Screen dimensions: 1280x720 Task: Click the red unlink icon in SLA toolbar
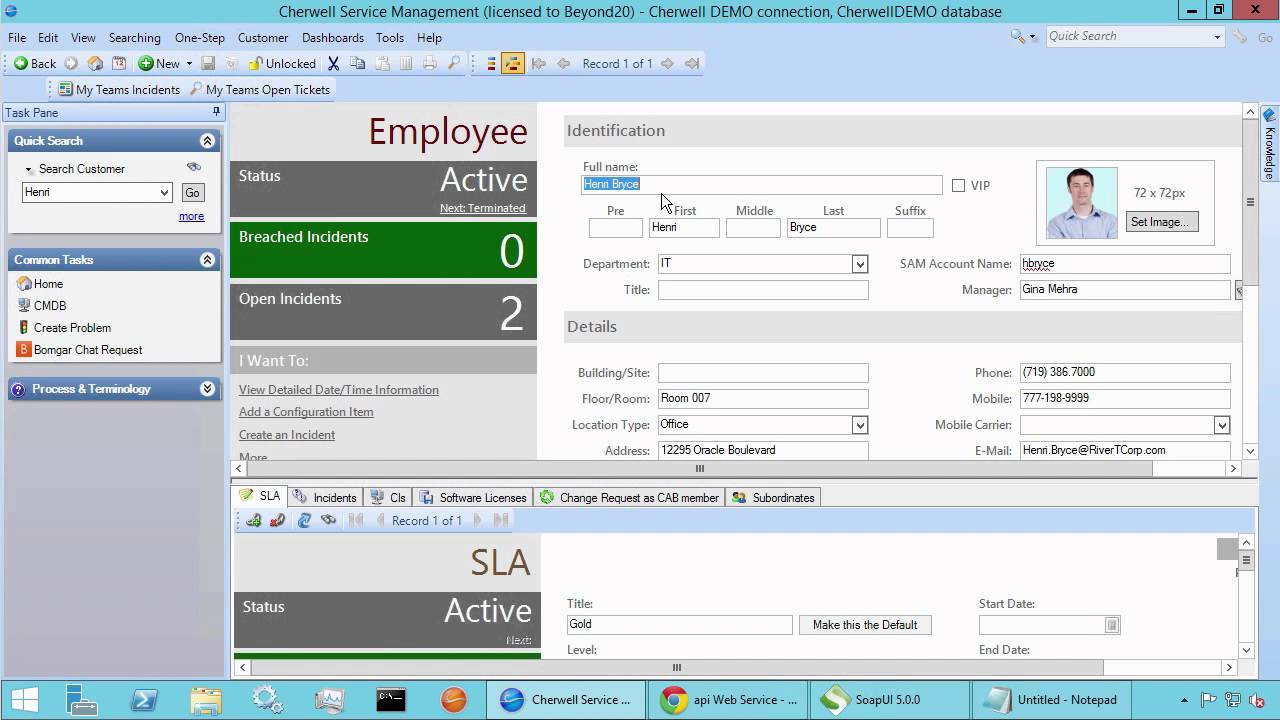click(278, 520)
